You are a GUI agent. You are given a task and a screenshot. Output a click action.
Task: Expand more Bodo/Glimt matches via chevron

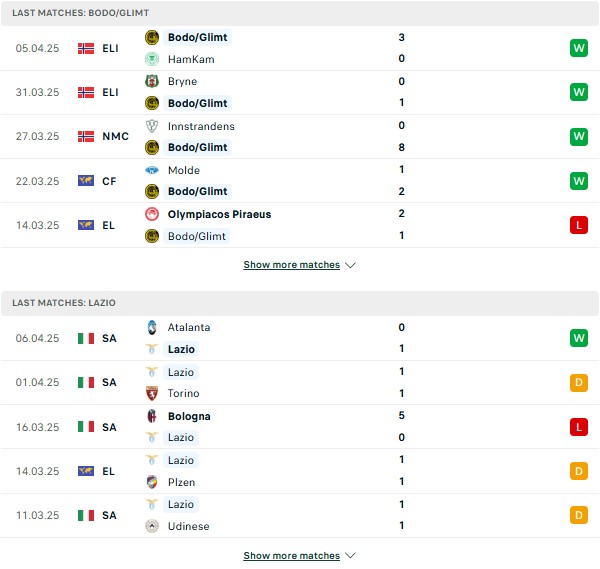coord(351,266)
